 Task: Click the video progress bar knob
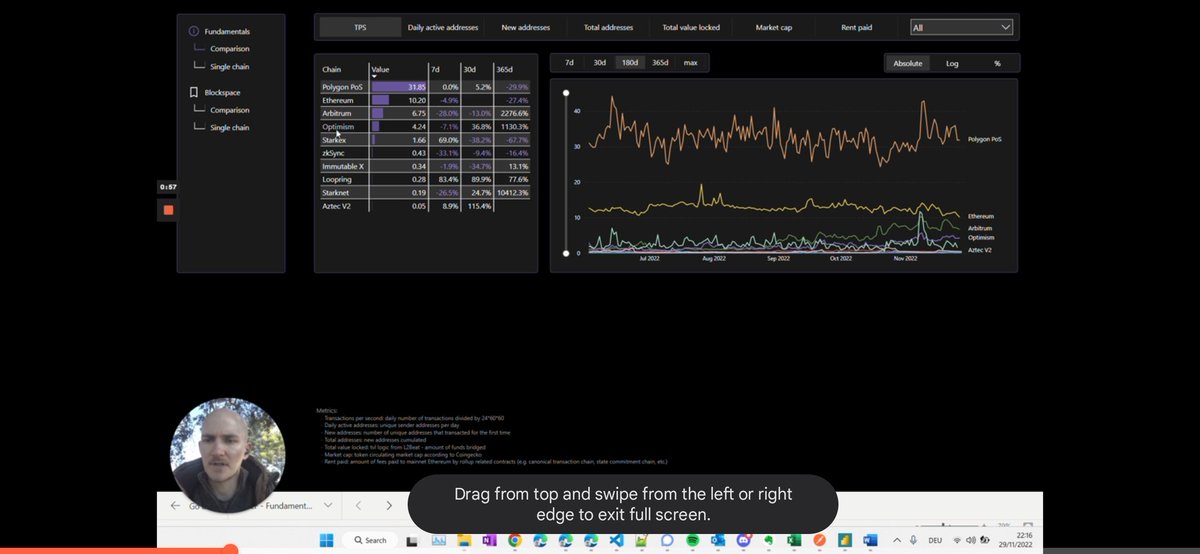pos(229,550)
